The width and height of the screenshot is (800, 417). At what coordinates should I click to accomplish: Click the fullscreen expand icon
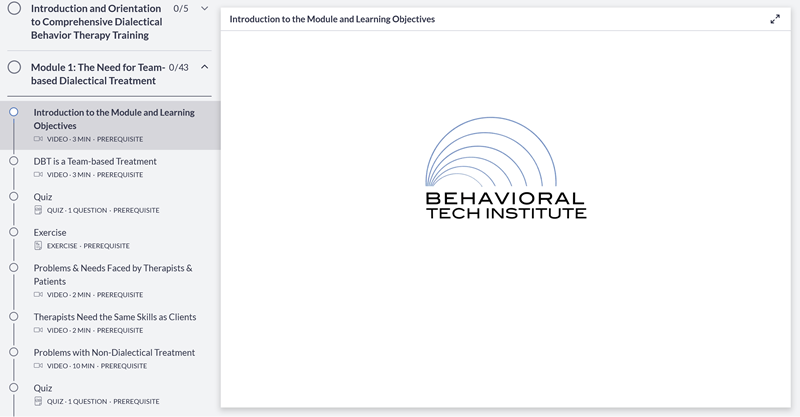(775, 19)
